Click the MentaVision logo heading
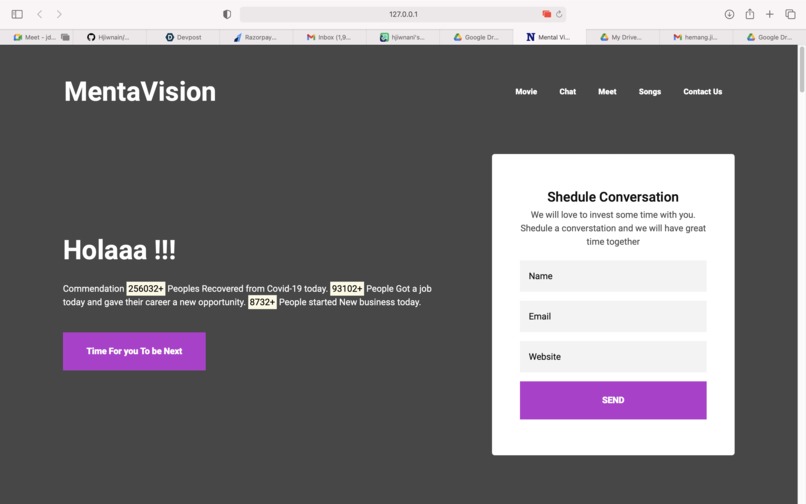806x504 pixels. tap(140, 92)
